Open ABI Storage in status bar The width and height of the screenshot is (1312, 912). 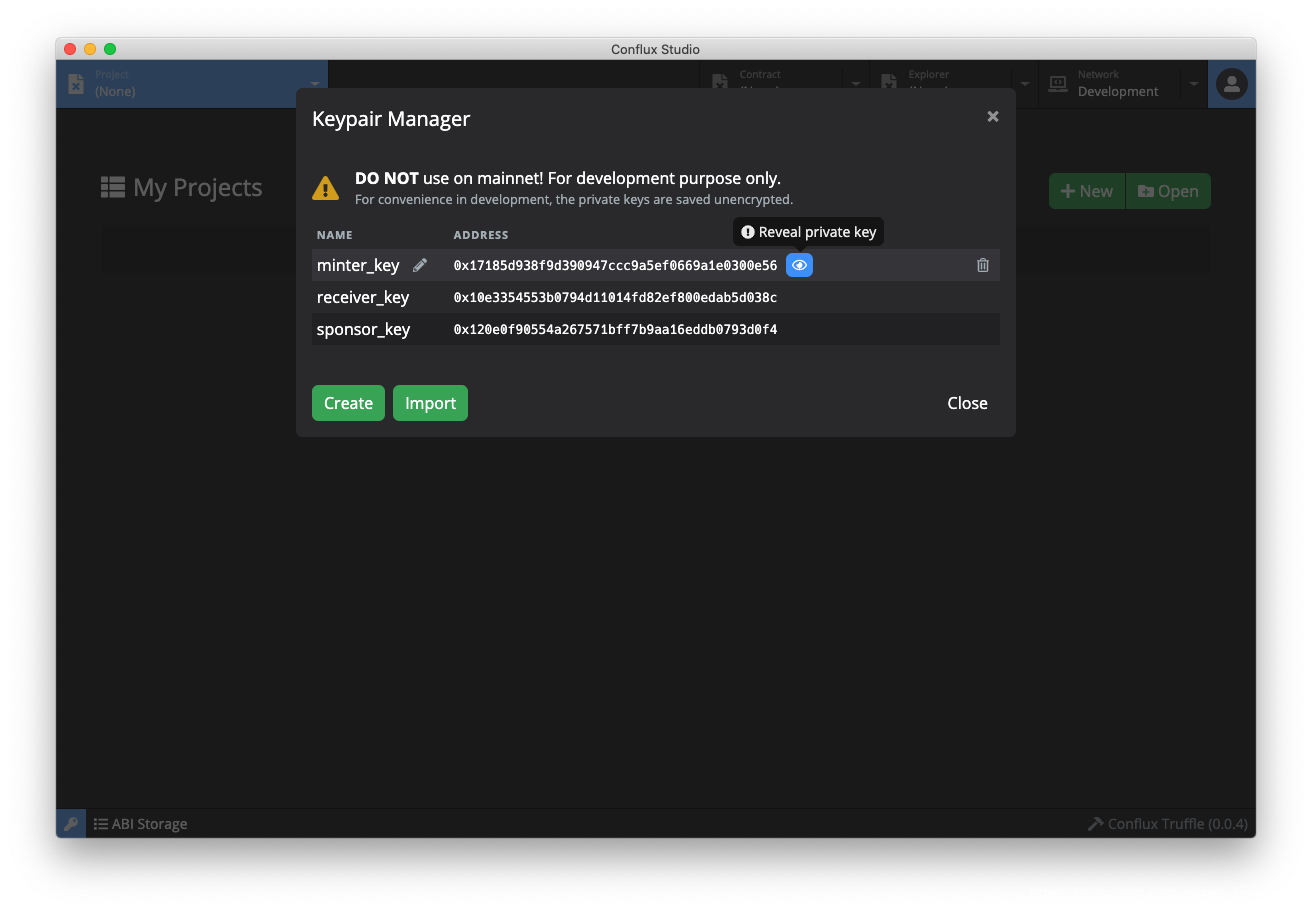coord(141,824)
